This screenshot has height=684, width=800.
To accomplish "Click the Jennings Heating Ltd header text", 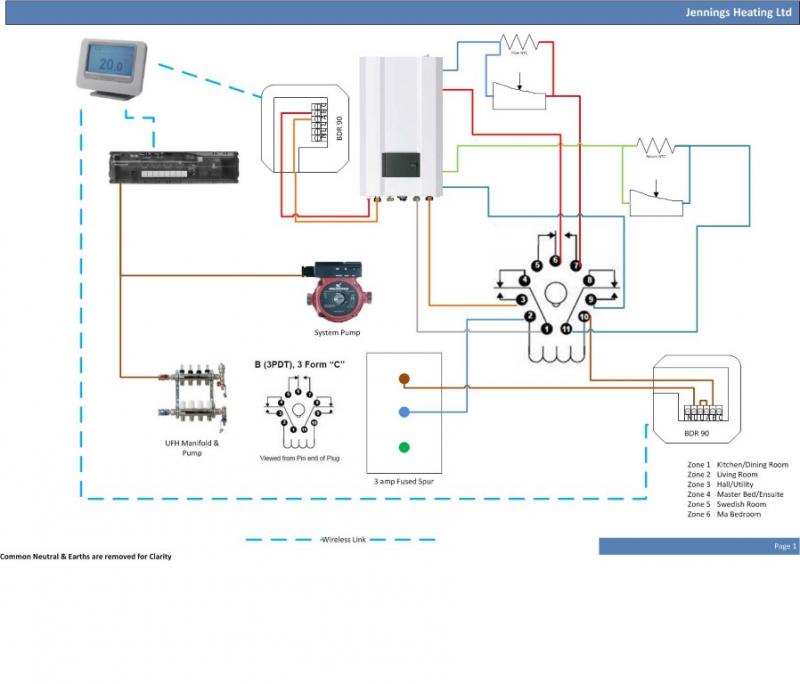I will [x=738, y=13].
